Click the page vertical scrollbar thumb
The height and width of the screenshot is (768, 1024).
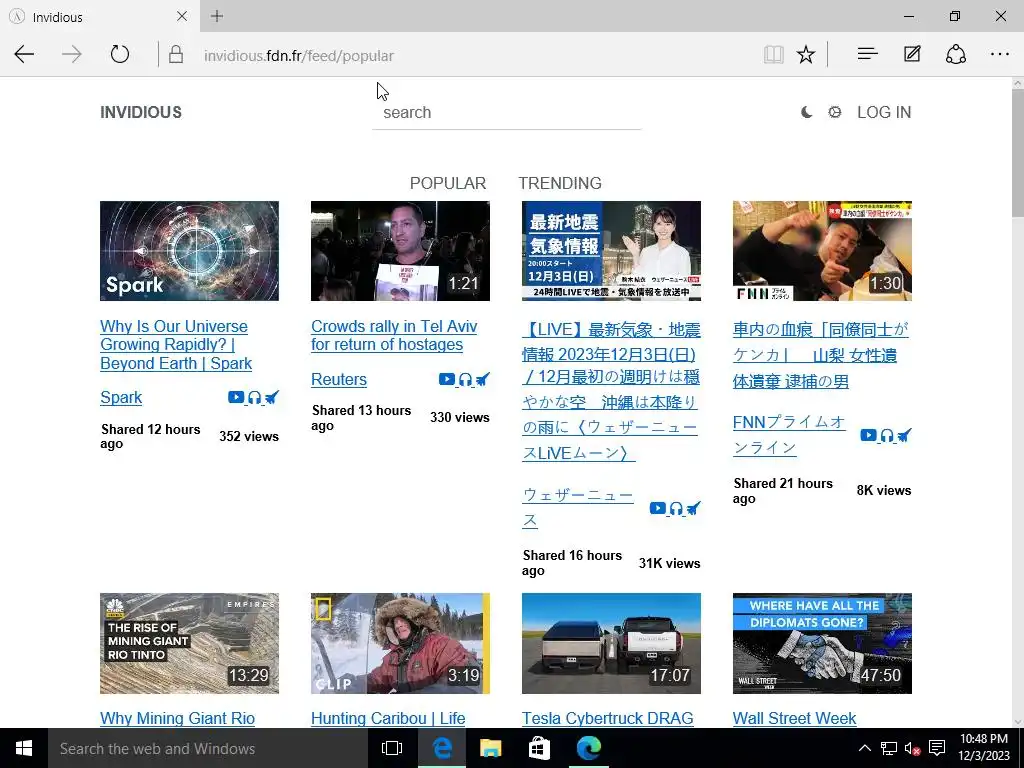click(1017, 152)
